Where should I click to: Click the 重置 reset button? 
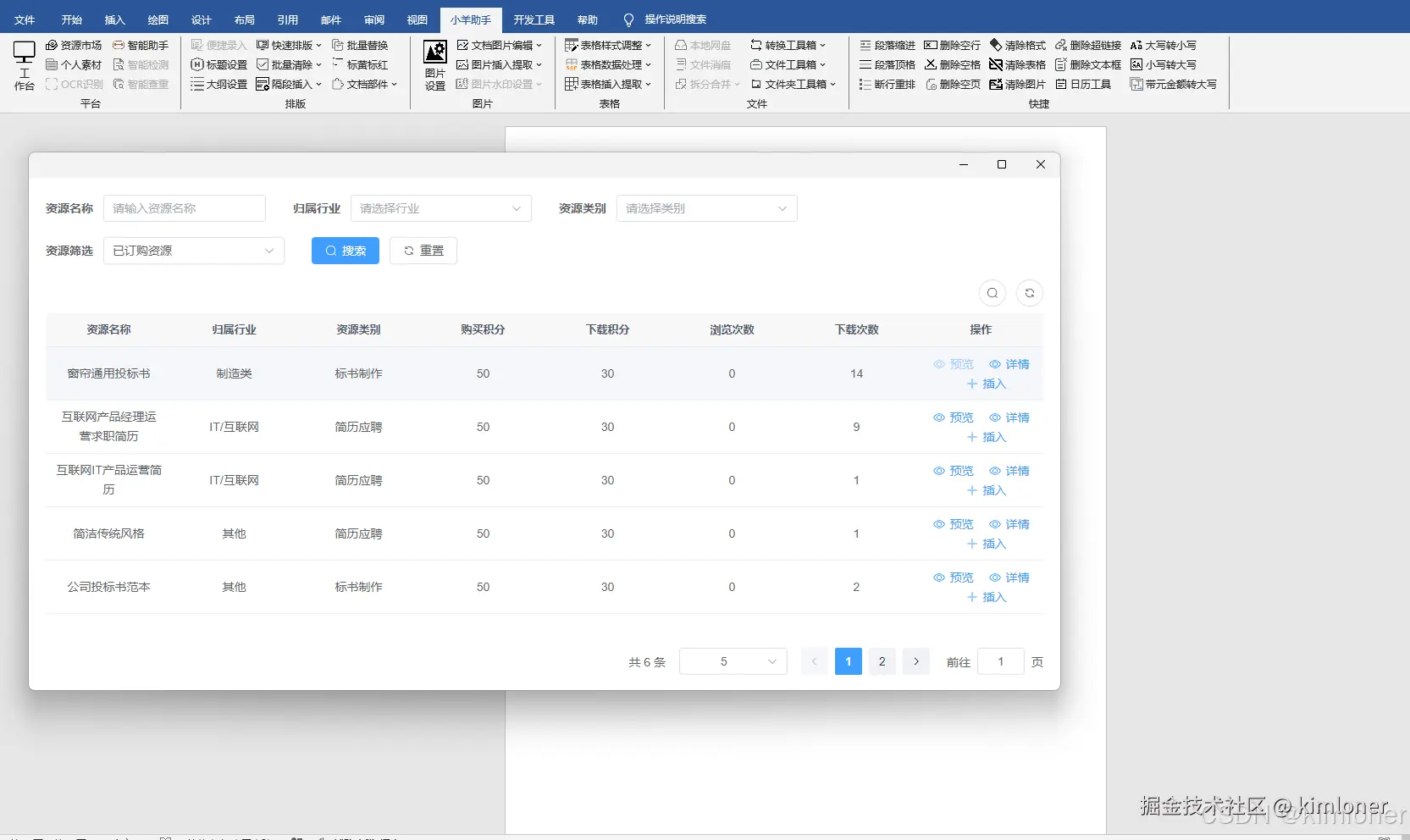[423, 251]
